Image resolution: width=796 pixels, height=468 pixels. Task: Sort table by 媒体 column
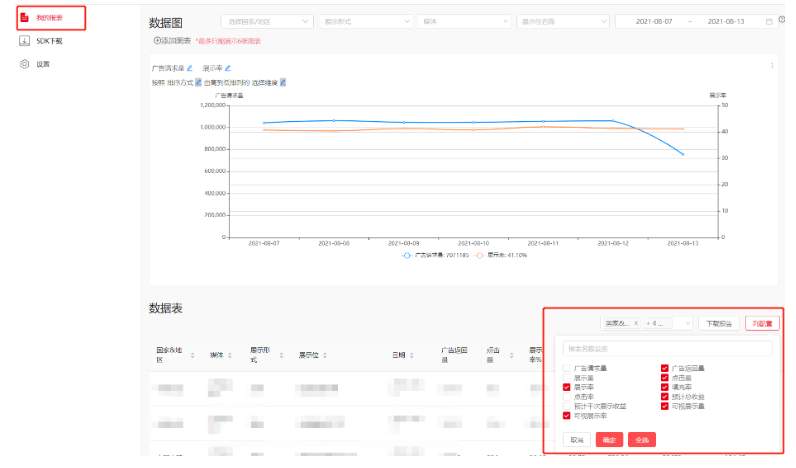230,355
